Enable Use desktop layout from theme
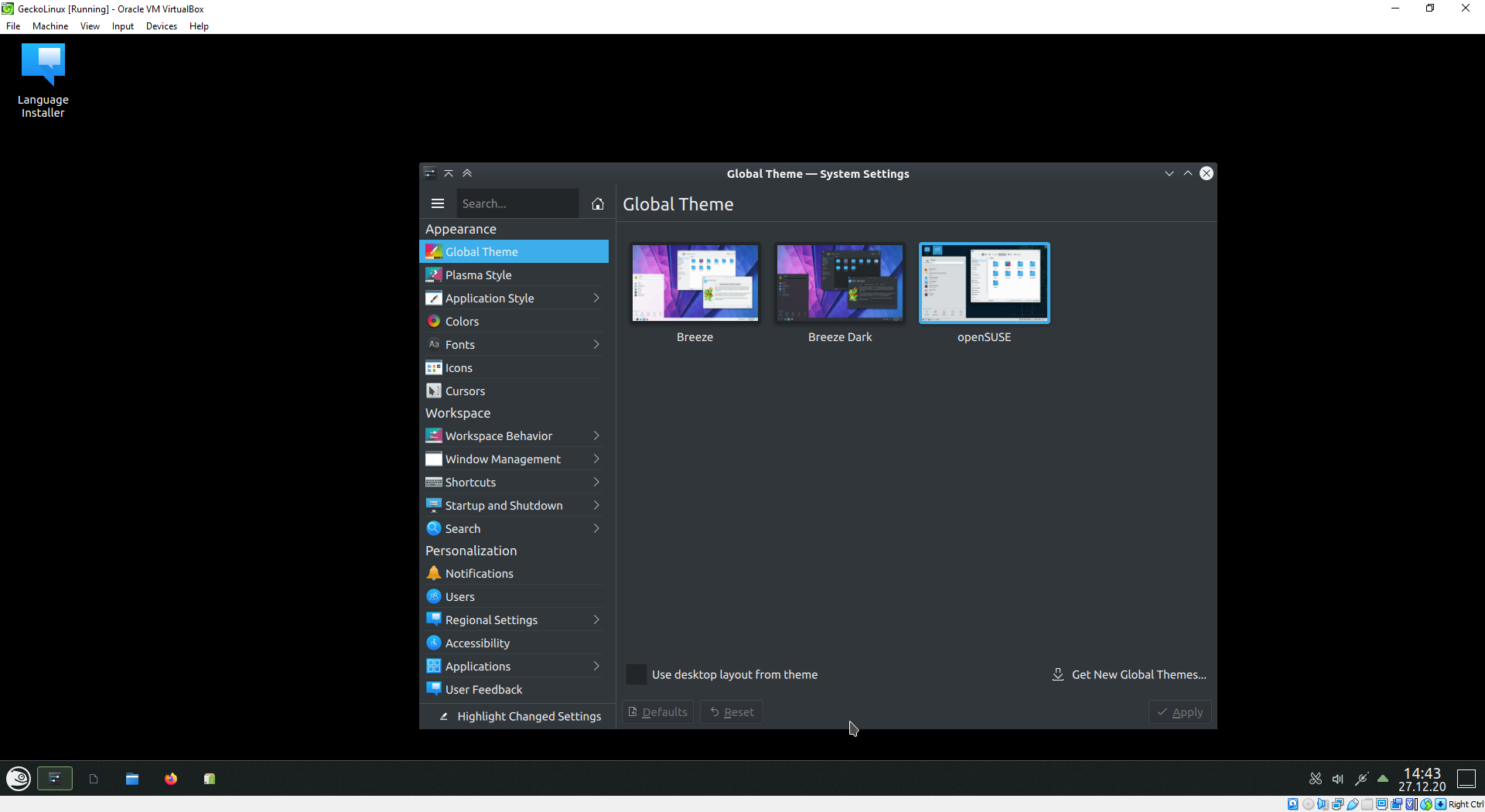The height and width of the screenshot is (812, 1485). click(636, 674)
